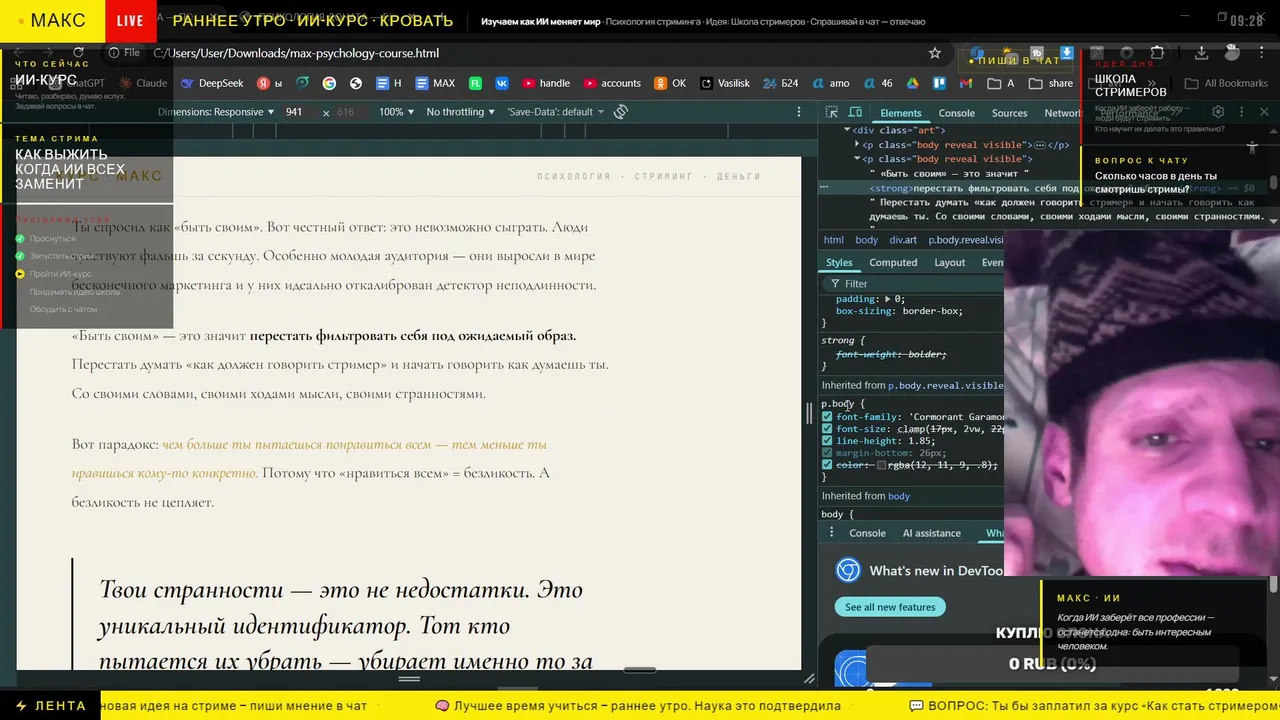Select the html breadcrumb
This screenshot has width=1280, height=720.
point(834,240)
